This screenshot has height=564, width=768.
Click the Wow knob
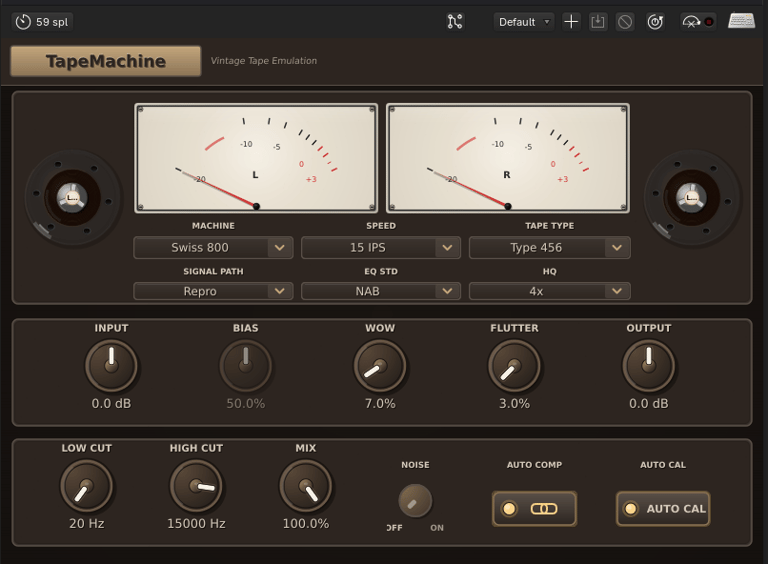coord(380,366)
